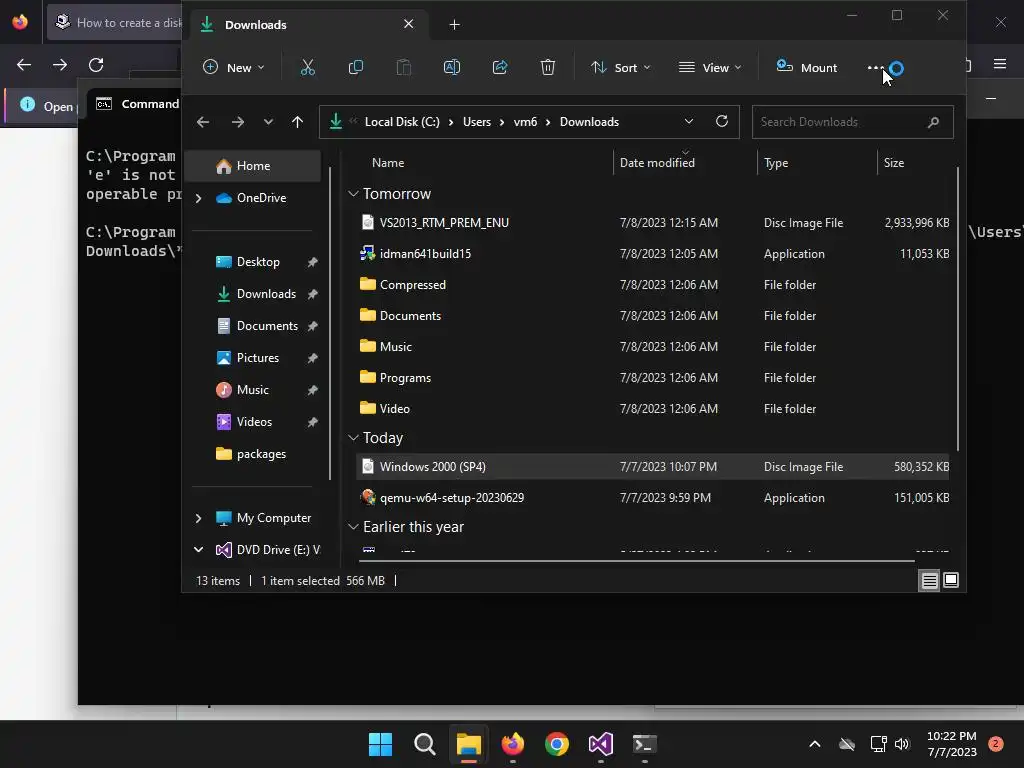Select idman641build15 application file
Viewport: 1024px width, 768px height.
(652, 254)
